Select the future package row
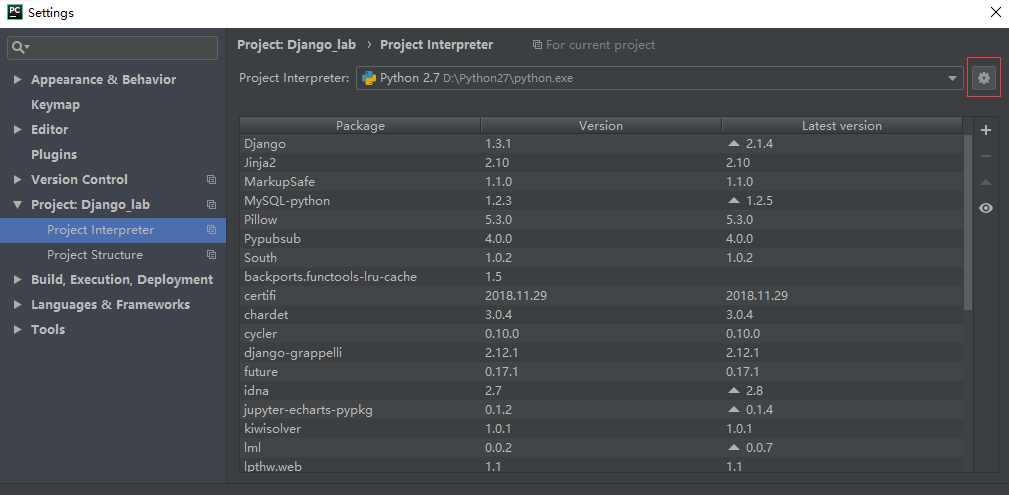The height and width of the screenshot is (495, 1009). pyautogui.click(x=601, y=371)
